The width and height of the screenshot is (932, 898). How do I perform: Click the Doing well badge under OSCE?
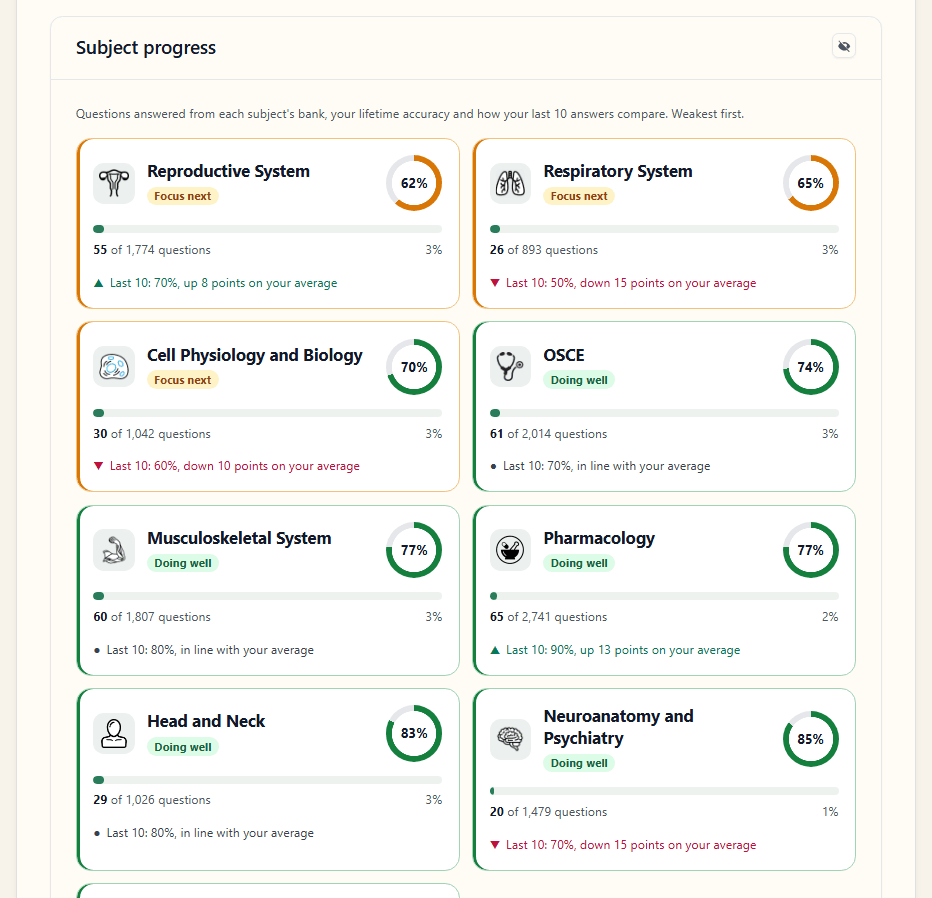click(579, 380)
